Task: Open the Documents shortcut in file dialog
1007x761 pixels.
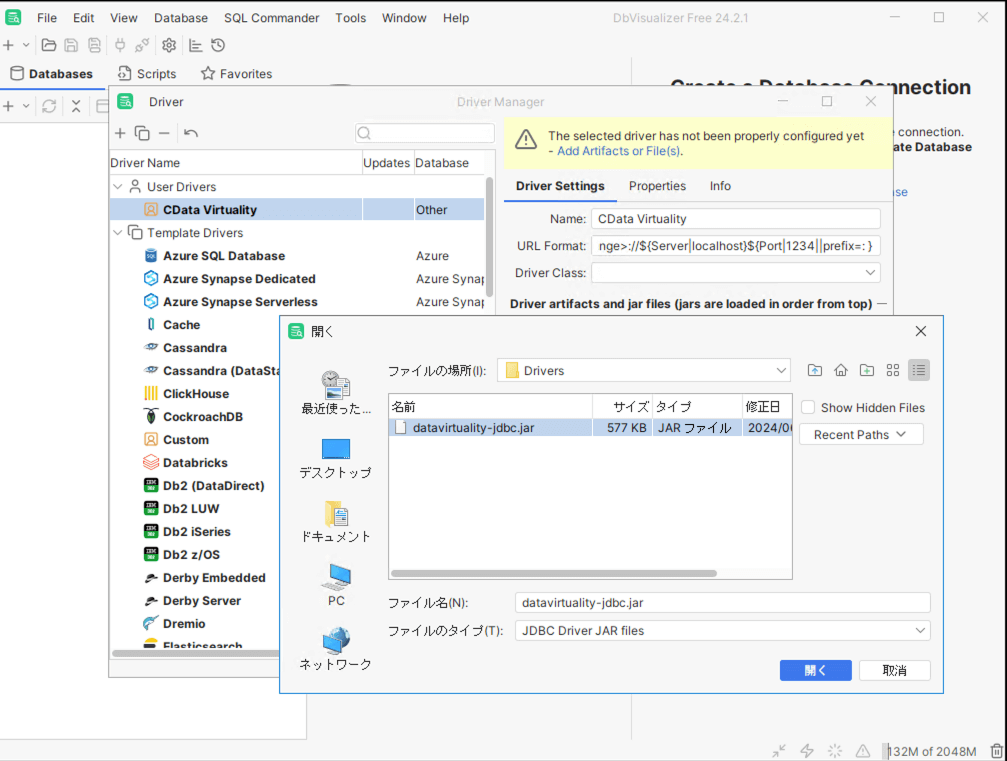Action: pos(336,522)
